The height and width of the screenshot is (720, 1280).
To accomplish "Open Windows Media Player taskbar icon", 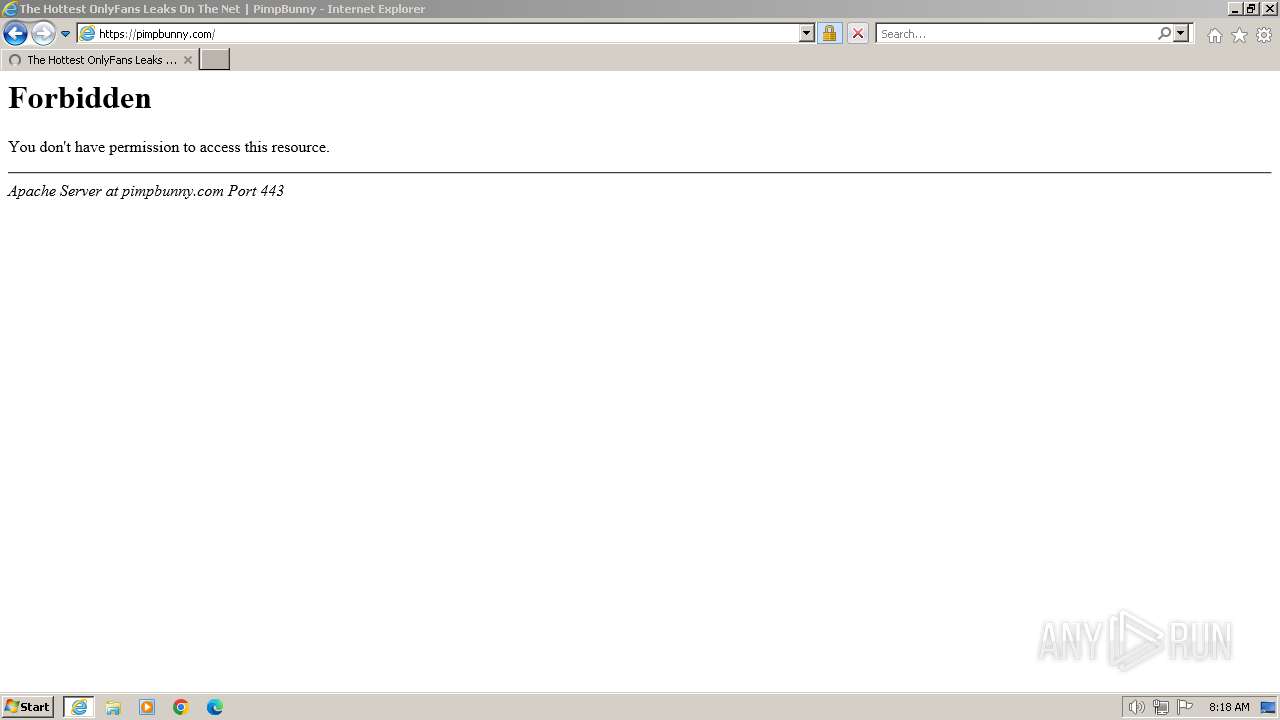I will click(x=147, y=707).
